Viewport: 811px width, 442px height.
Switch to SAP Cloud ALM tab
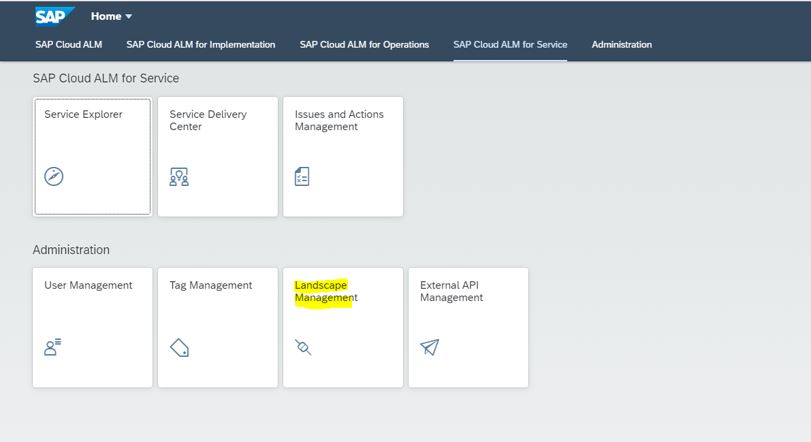[x=69, y=44]
